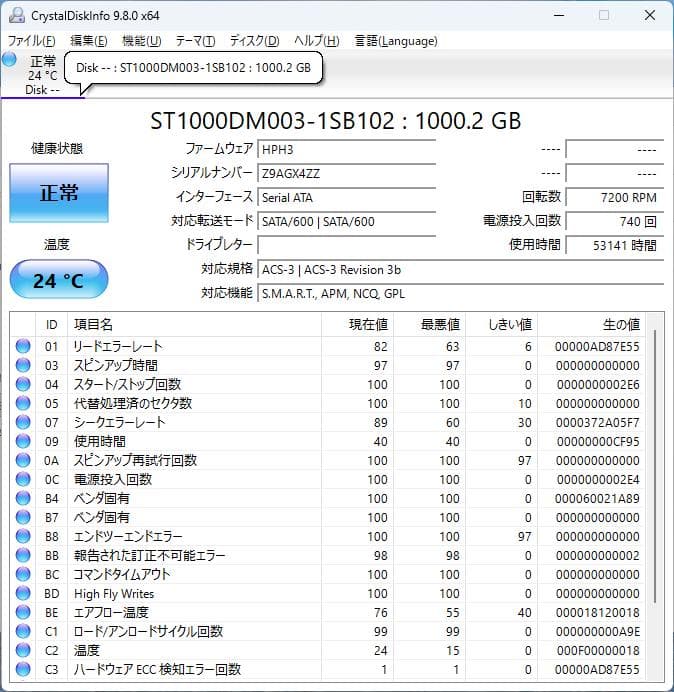Click the standard field ACS-3 Revision 3b
Viewport: 674px width, 692px height.
(x=460, y=269)
